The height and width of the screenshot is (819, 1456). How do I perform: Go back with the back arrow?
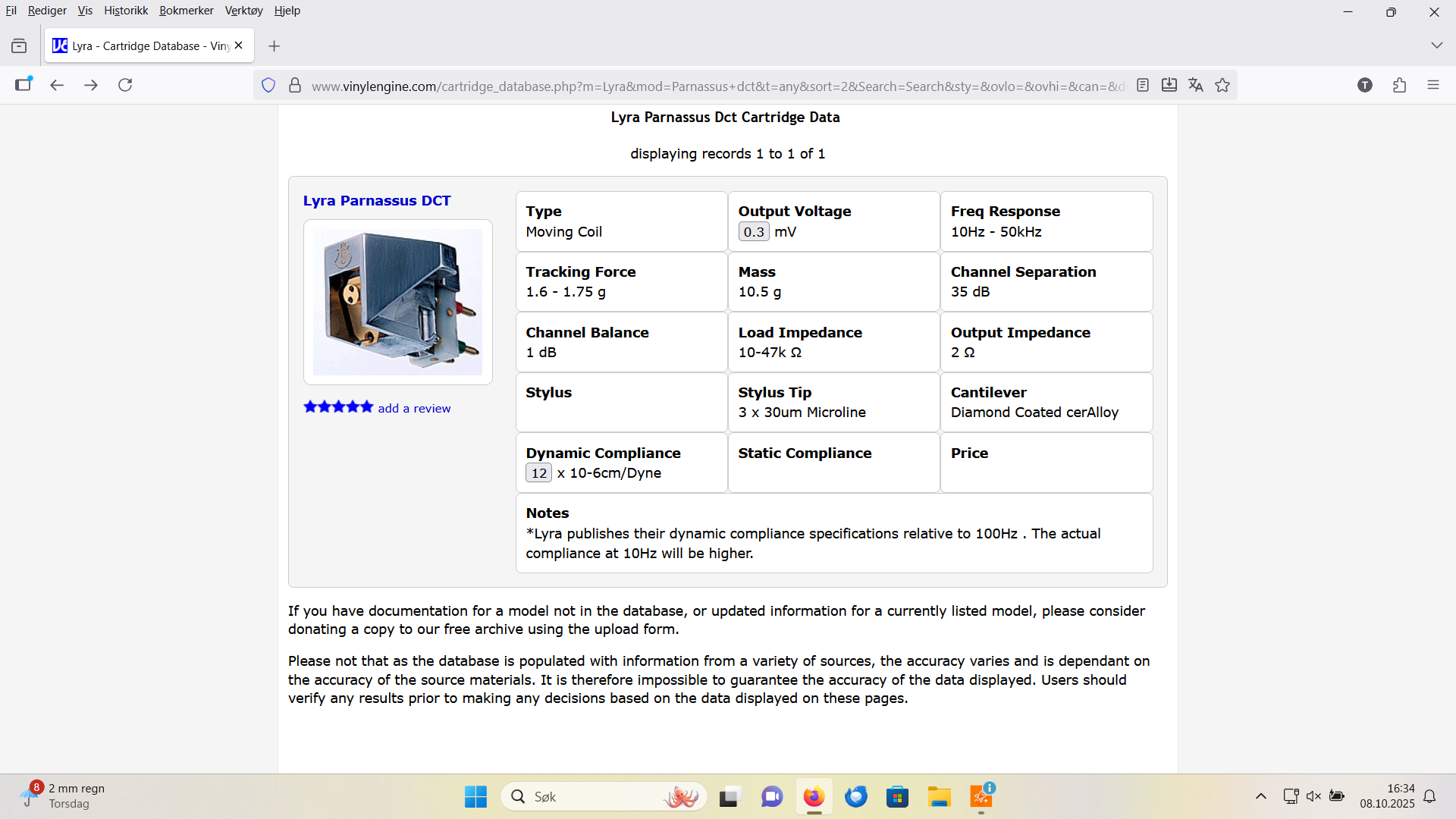[x=57, y=85]
